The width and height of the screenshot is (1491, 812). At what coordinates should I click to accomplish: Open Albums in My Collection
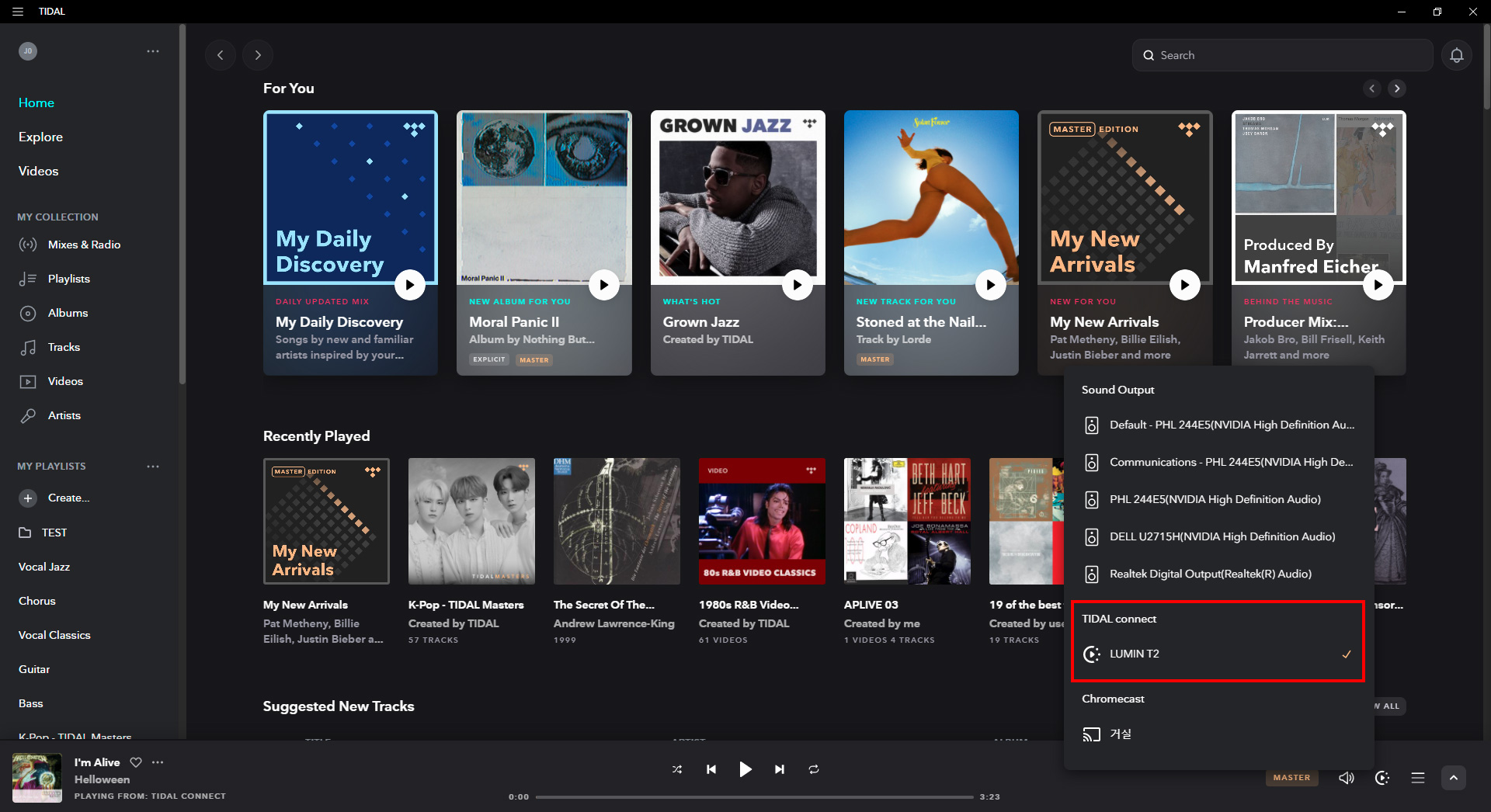68,313
